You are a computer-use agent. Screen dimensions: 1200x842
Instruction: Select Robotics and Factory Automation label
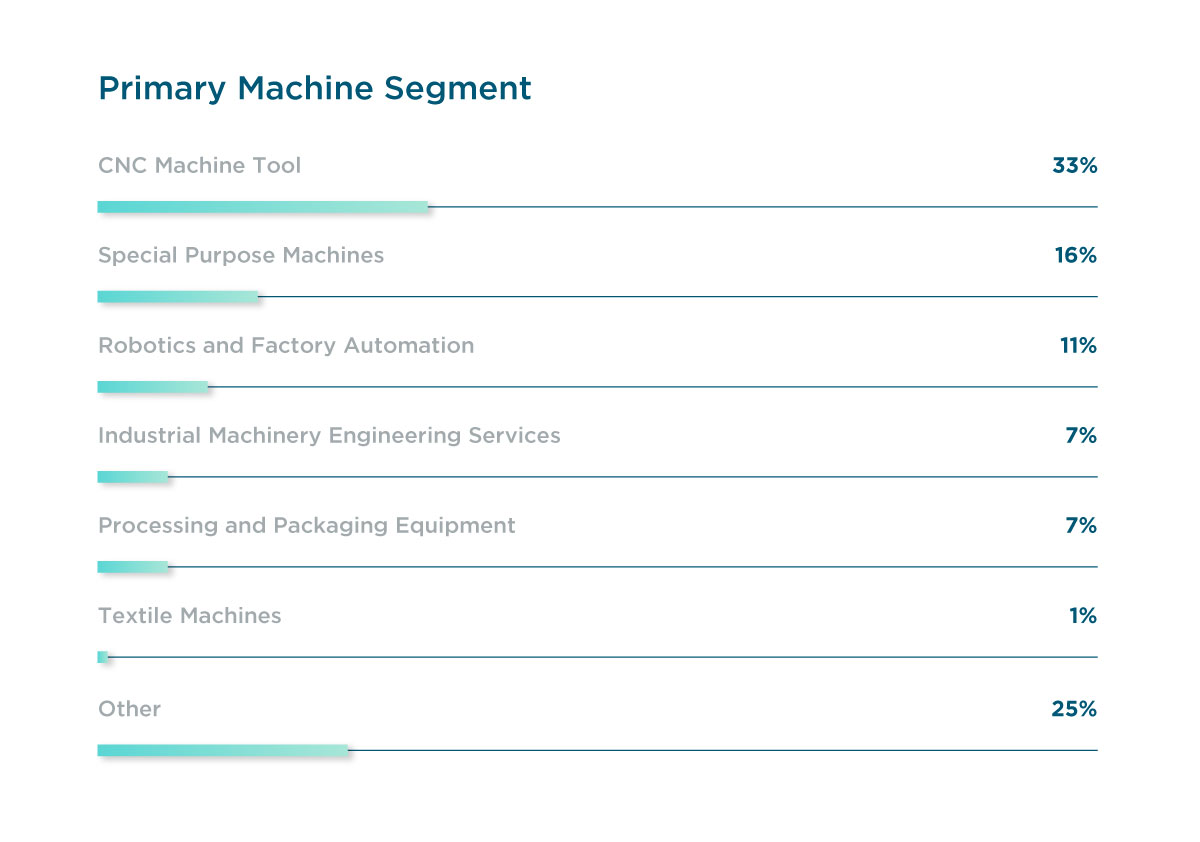coord(286,346)
